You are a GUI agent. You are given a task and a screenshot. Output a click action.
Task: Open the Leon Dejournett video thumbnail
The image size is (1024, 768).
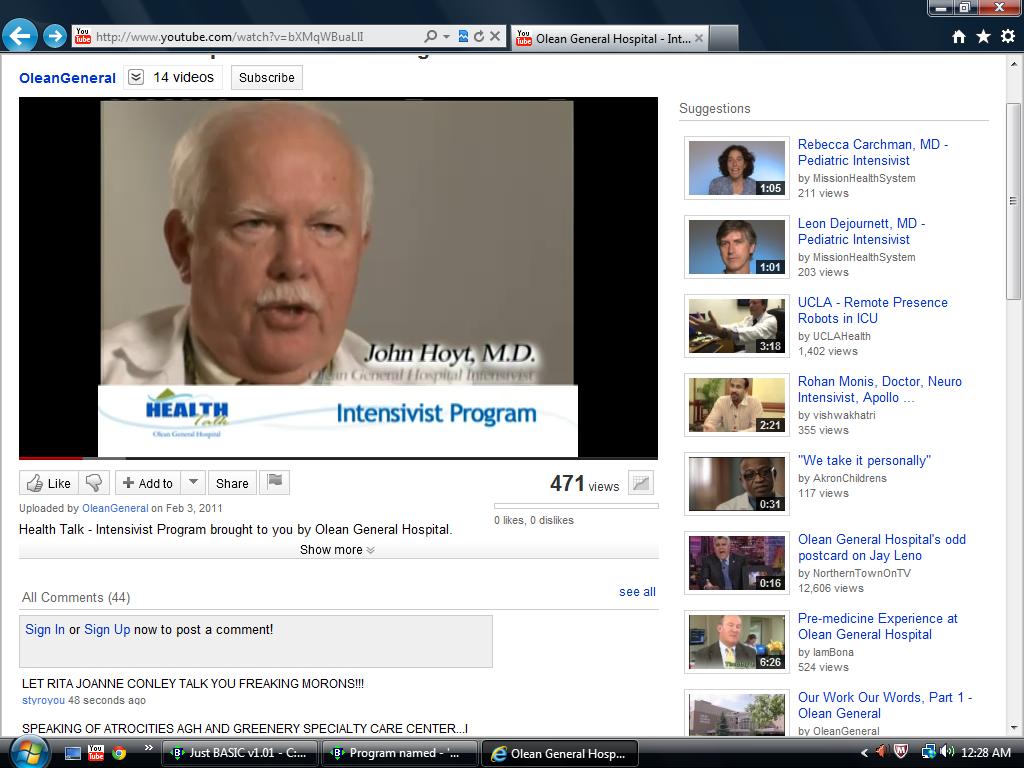pyautogui.click(x=737, y=247)
